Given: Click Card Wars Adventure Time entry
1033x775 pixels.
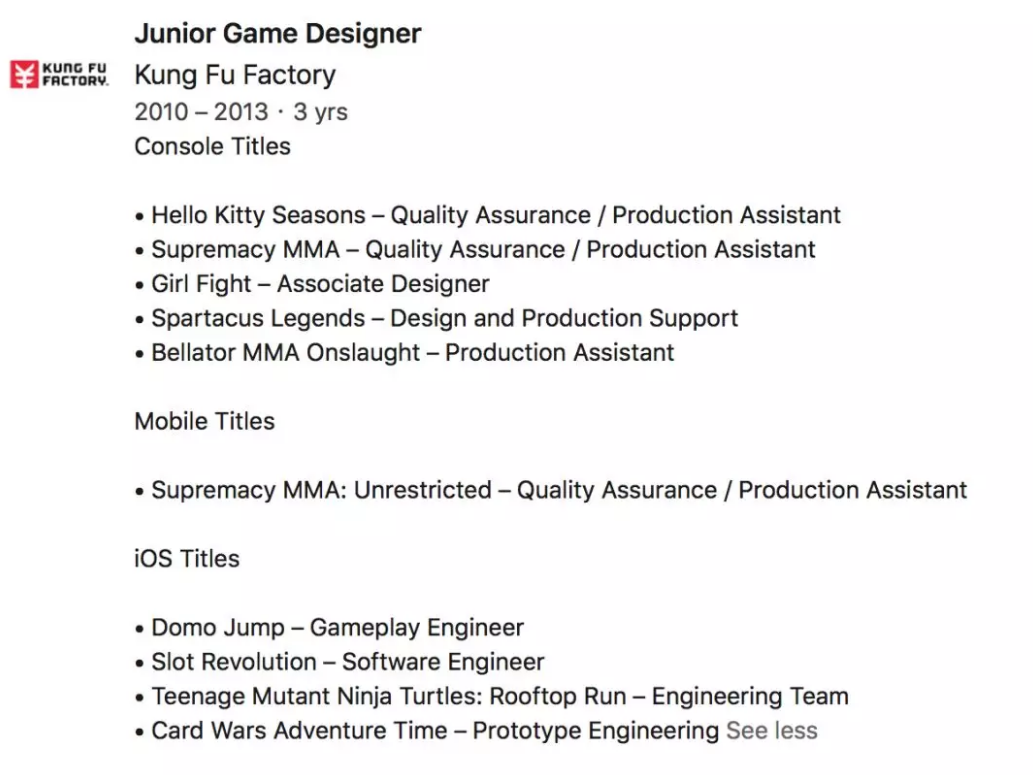Looking at the screenshot, I should pos(427,730).
